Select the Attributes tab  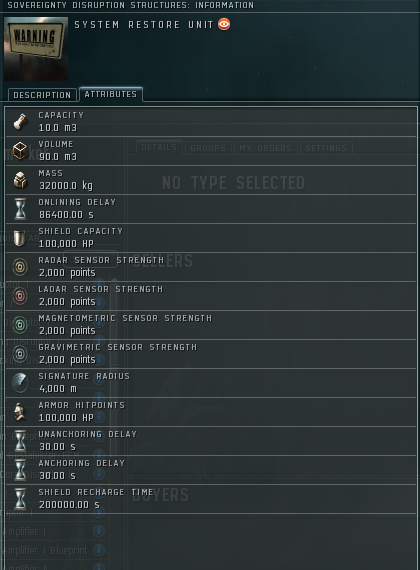click(111, 94)
